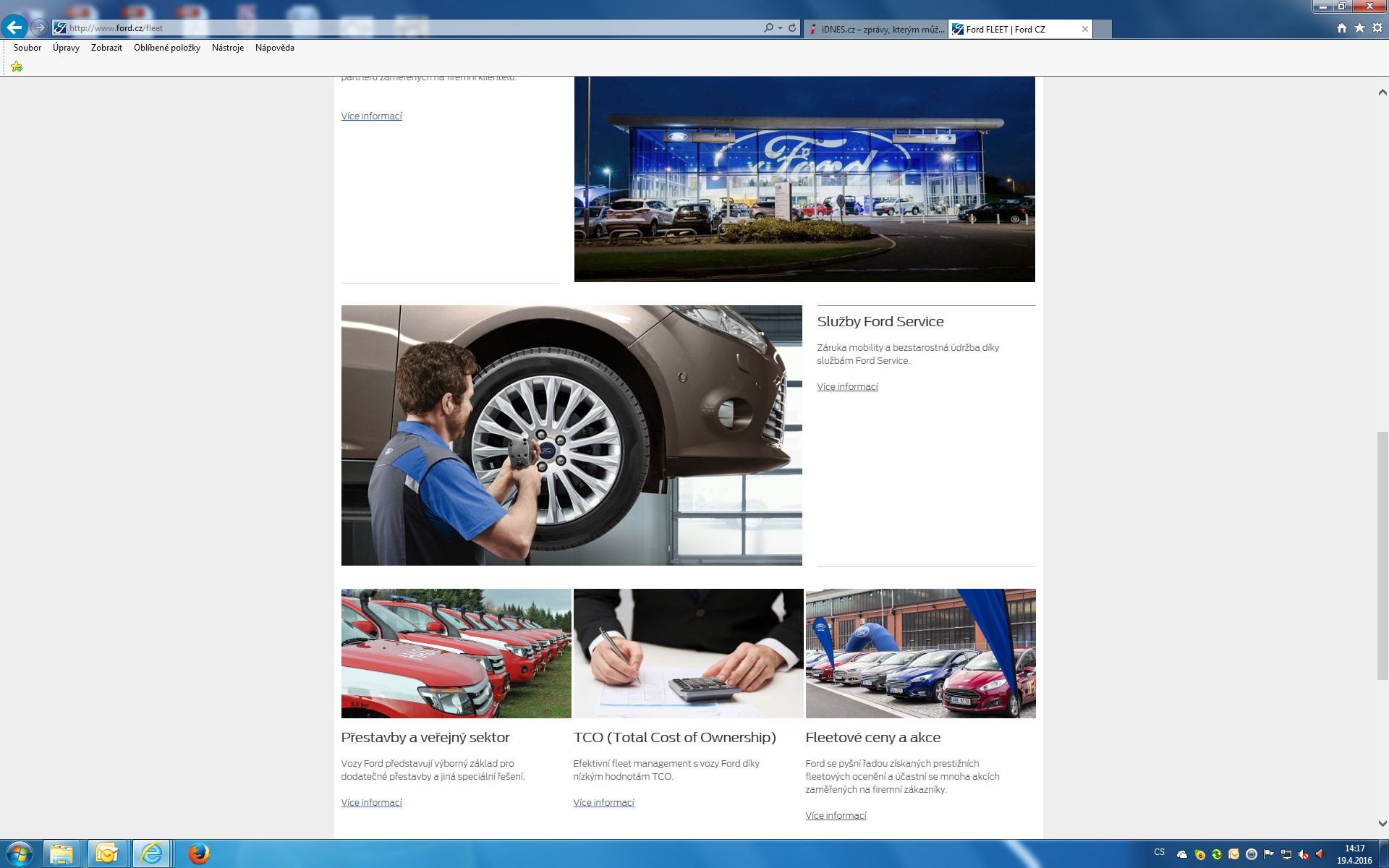Open a new blank tab
Image resolution: width=1389 pixels, height=868 pixels.
[x=1103, y=30]
